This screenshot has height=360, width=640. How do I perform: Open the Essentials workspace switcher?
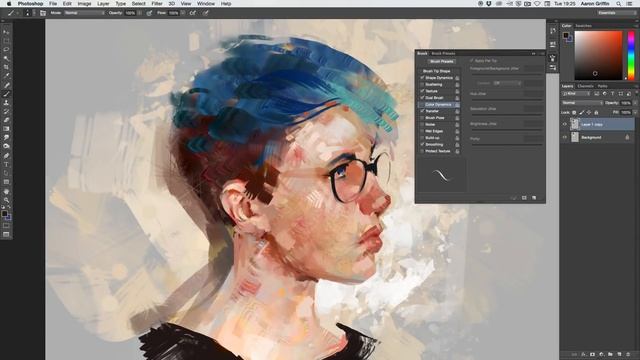[x=616, y=13]
